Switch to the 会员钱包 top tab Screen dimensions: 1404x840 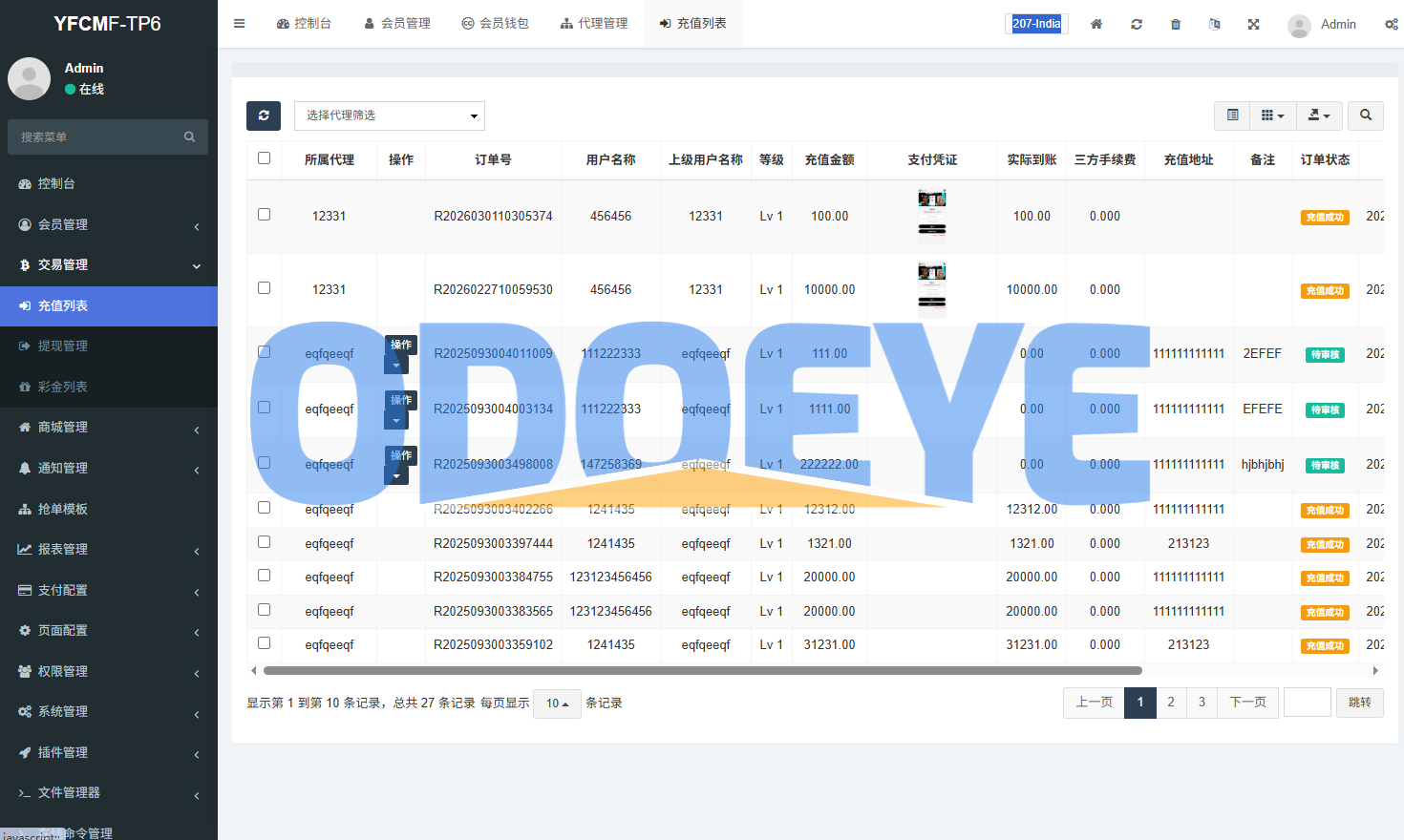pos(495,24)
